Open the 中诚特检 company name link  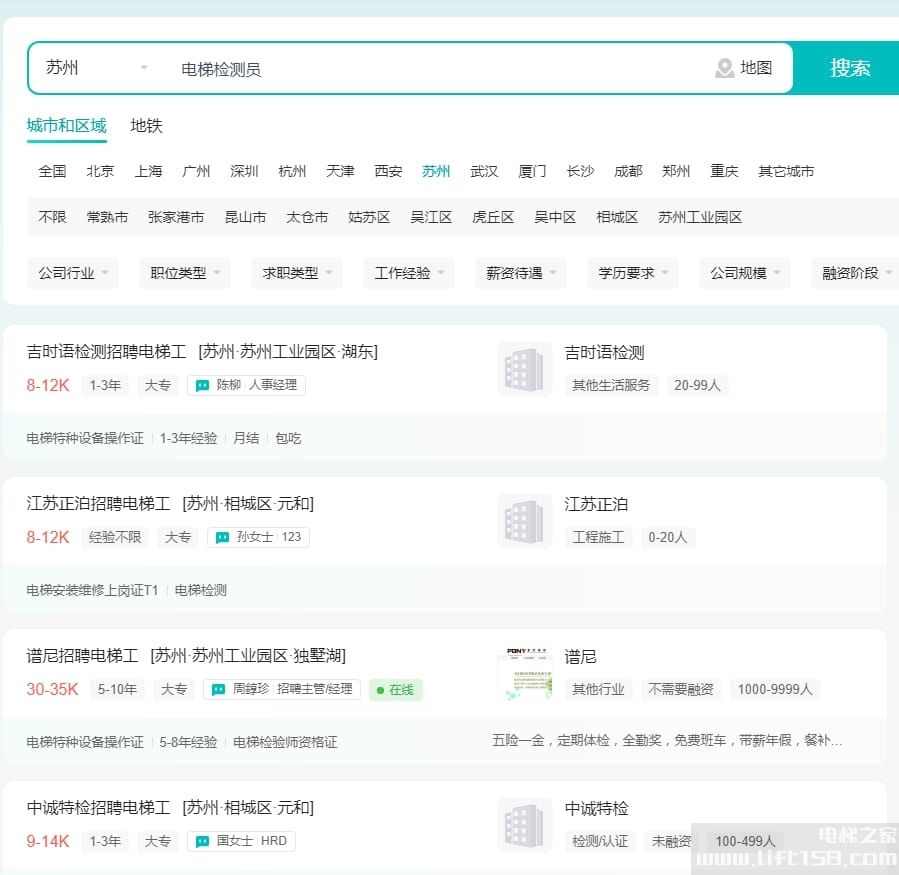tap(596, 808)
